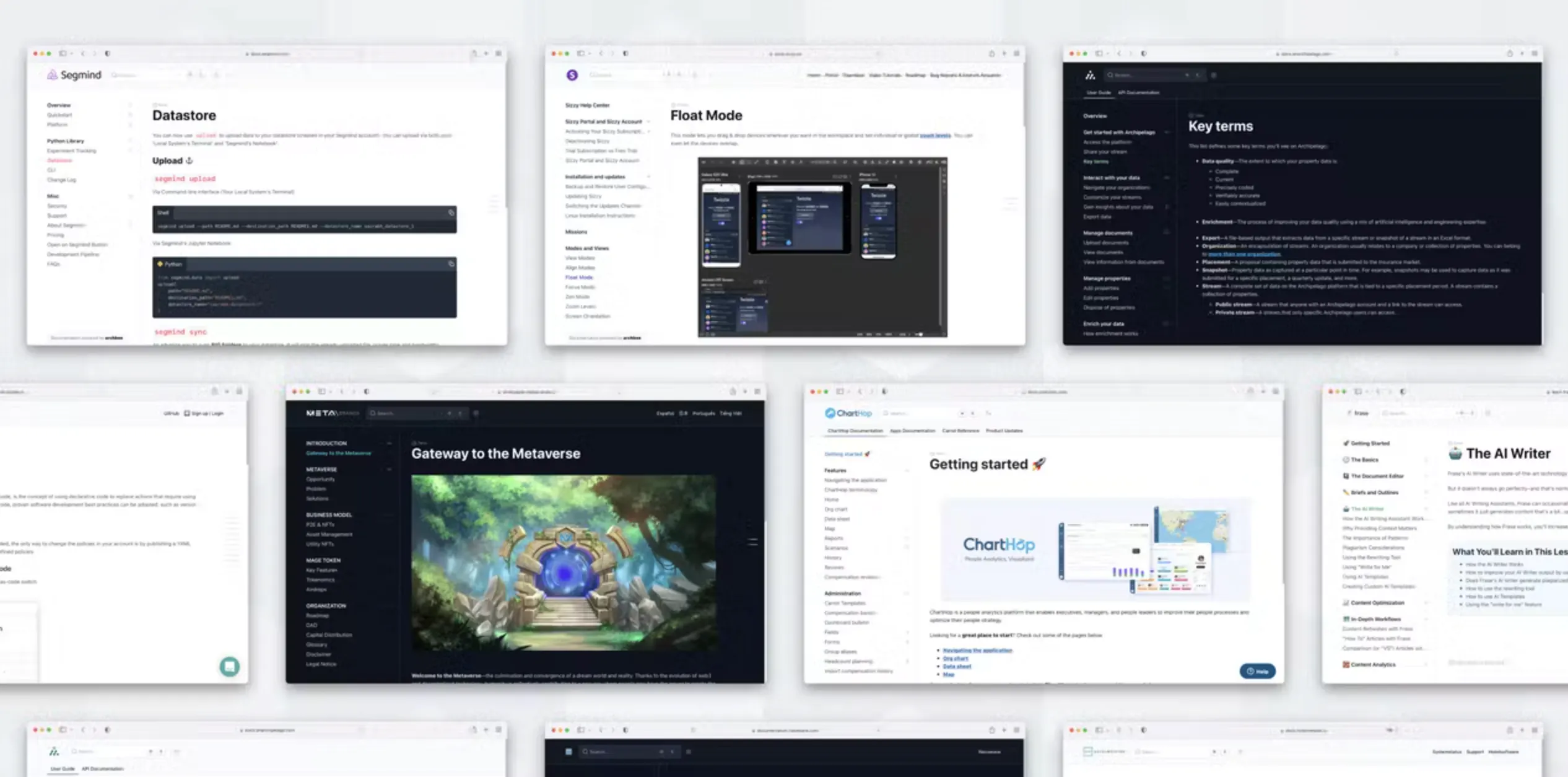This screenshot has height=777, width=1568.
Task: Click the anchor icon beside Upload heading
Action: (189, 160)
